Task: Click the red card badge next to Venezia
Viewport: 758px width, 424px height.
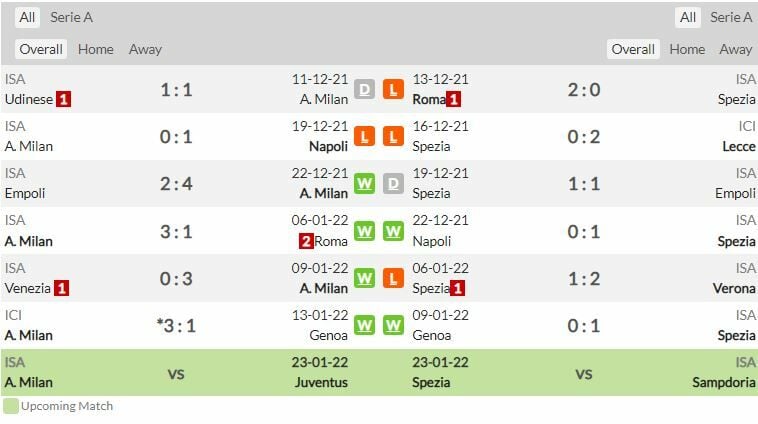Action: tap(62, 288)
